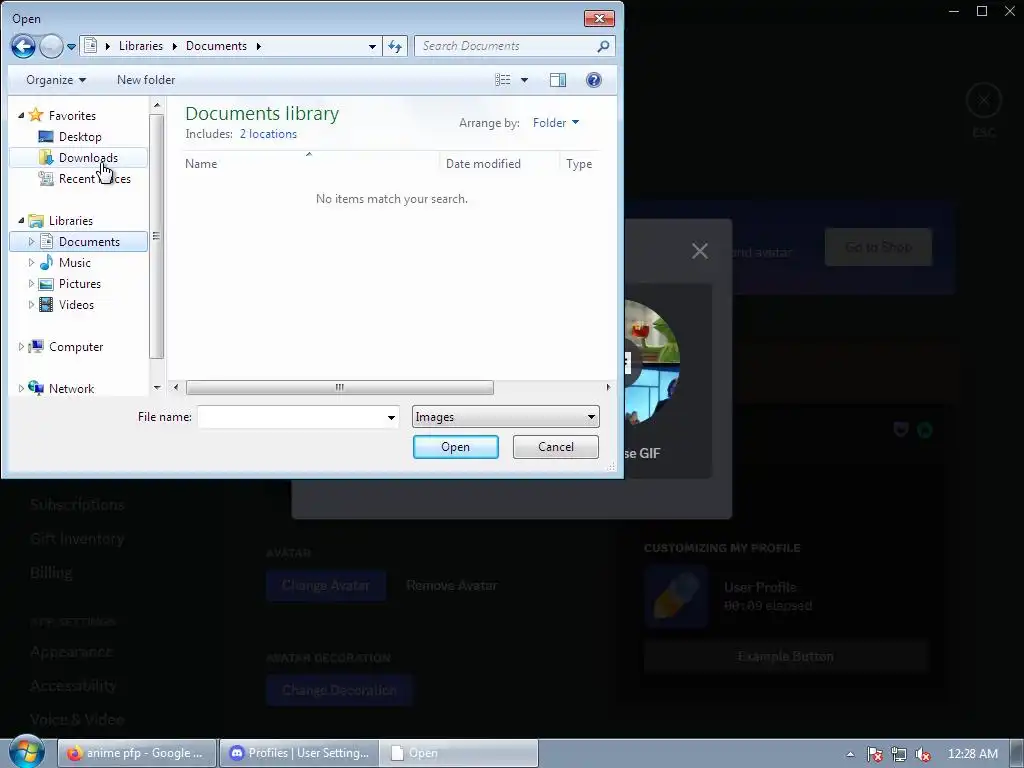The width and height of the screenshot is (1024, 768).
Task: Click the greyed Forward arrow button
Action: pyautogui.click(x=51, y=46)
